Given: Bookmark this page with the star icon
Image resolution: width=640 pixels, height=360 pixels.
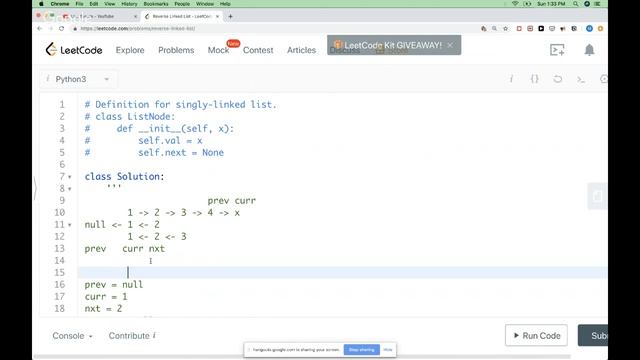Looking at the screenshot, I should click(506, 29).
